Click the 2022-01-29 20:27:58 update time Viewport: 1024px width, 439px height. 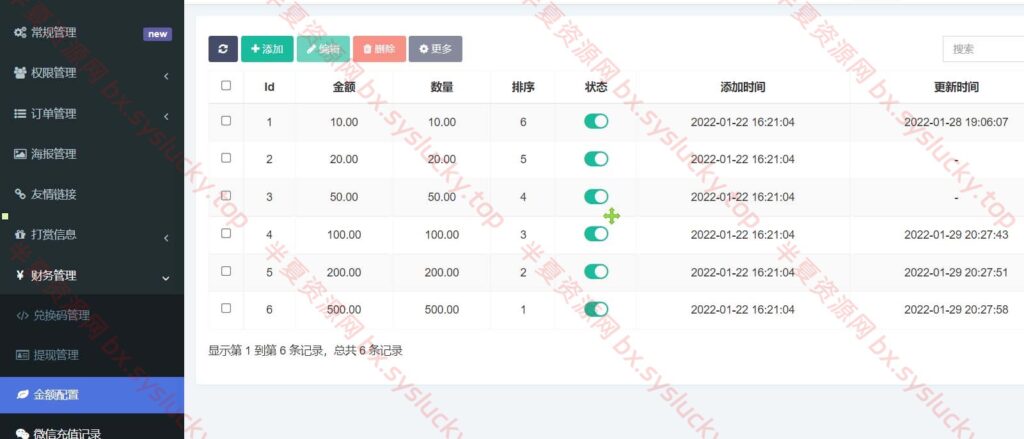coord(956,310)
